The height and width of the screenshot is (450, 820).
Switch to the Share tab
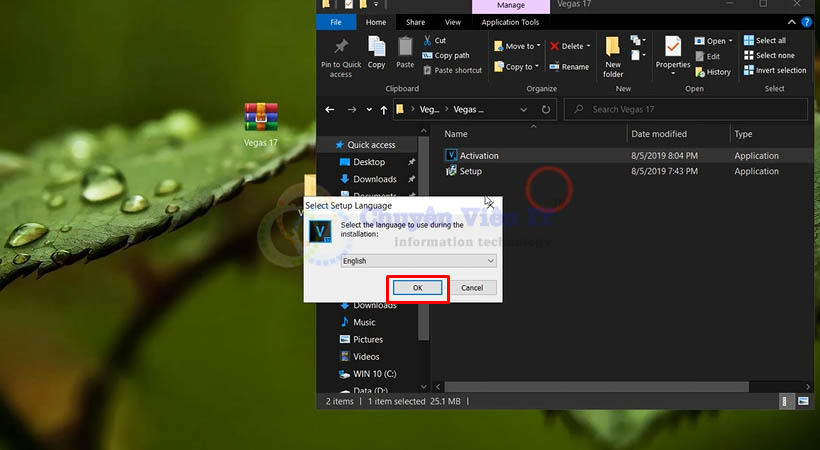415,22
